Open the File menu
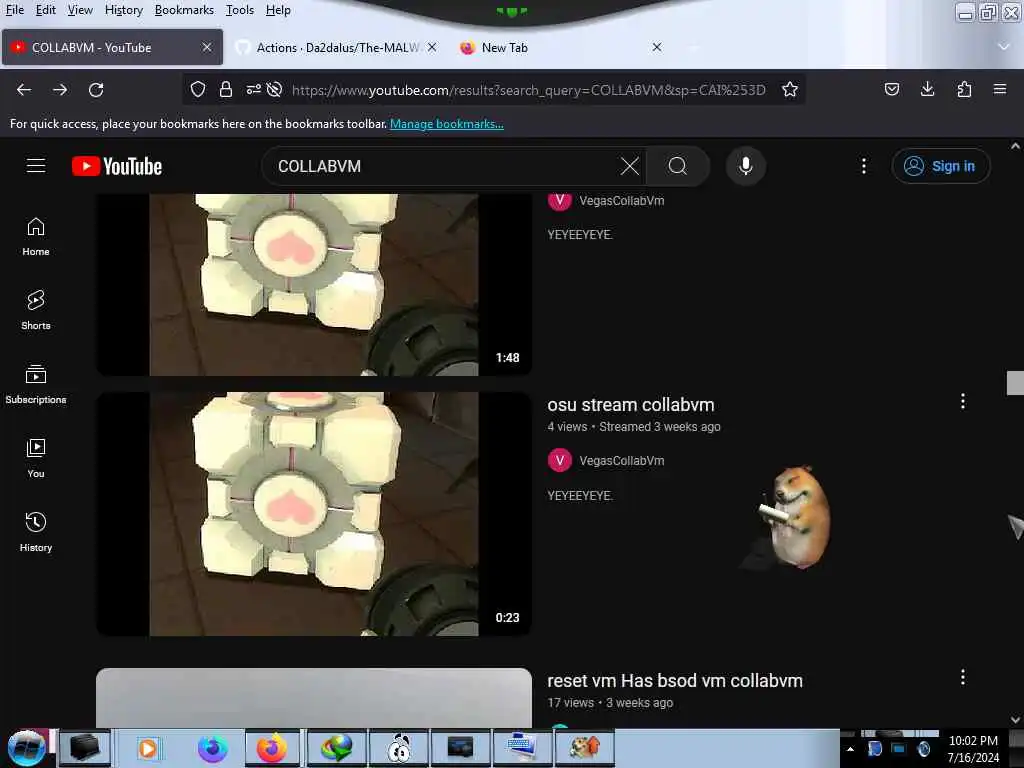This screenshot has width=1024, height=768. click(x=15, y=10)
